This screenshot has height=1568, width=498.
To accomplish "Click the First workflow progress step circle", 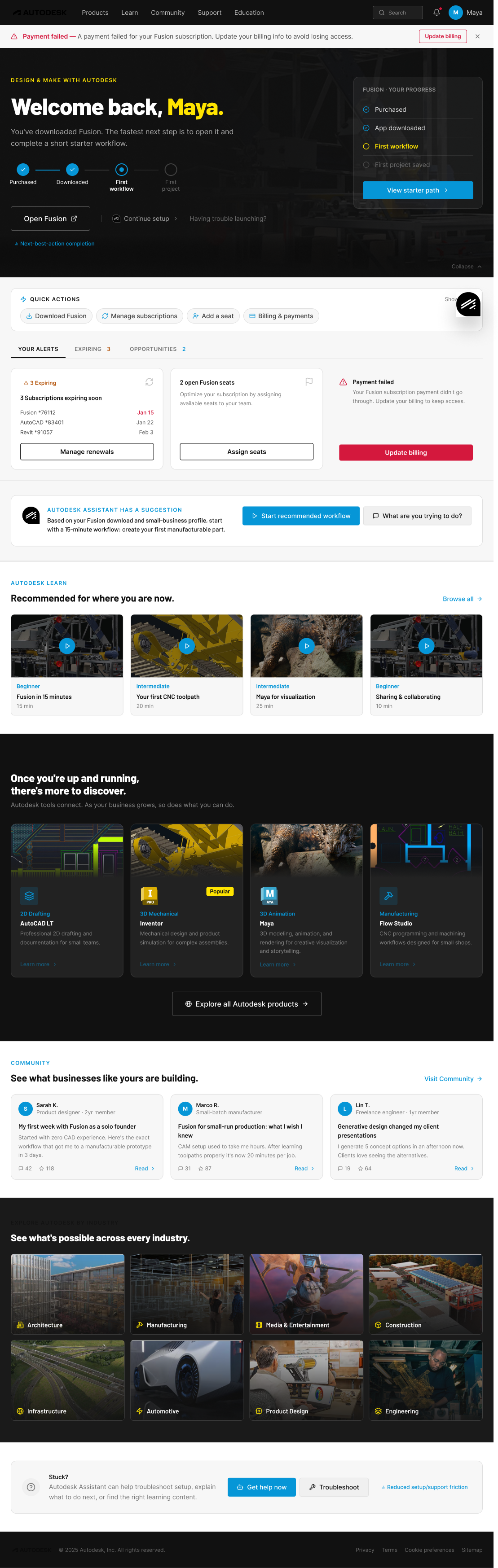I will [x=122, y=169].
